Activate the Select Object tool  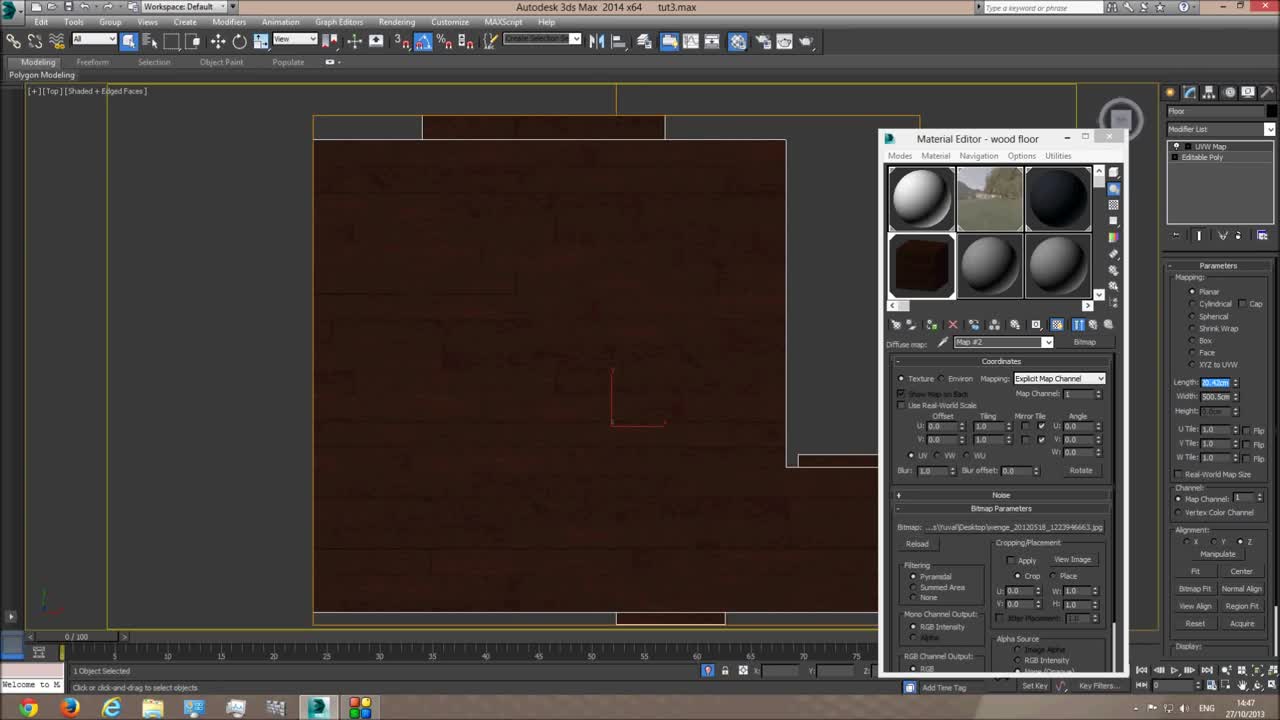click(129, 41)
